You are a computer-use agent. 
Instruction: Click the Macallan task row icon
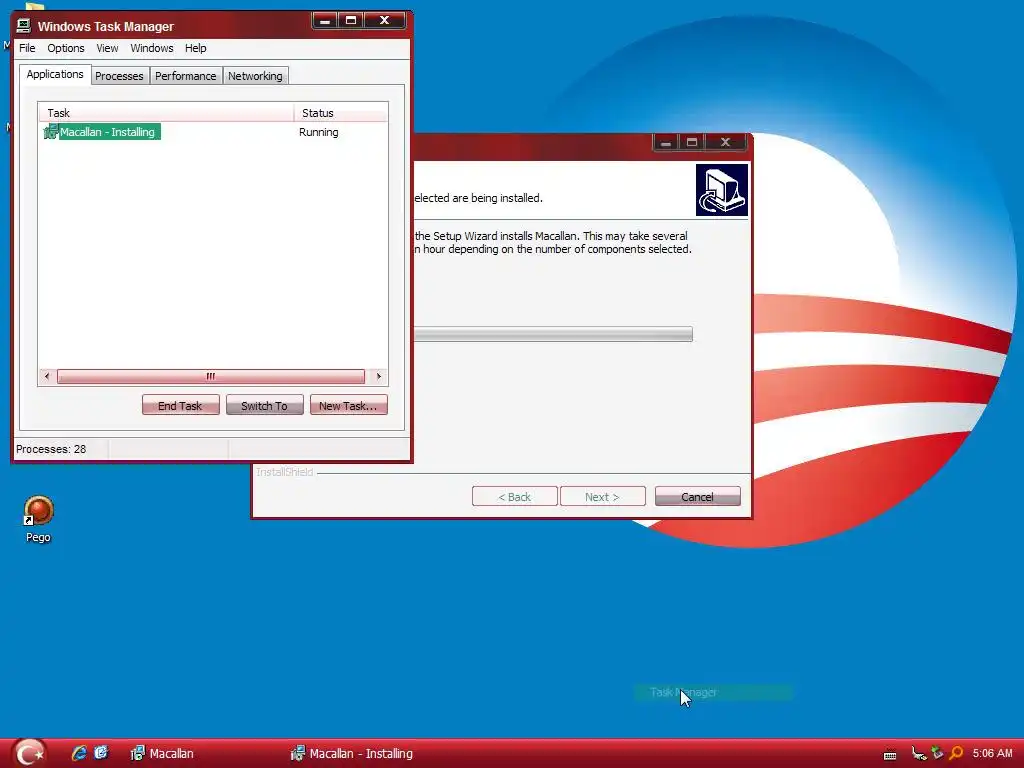point(50,132)
